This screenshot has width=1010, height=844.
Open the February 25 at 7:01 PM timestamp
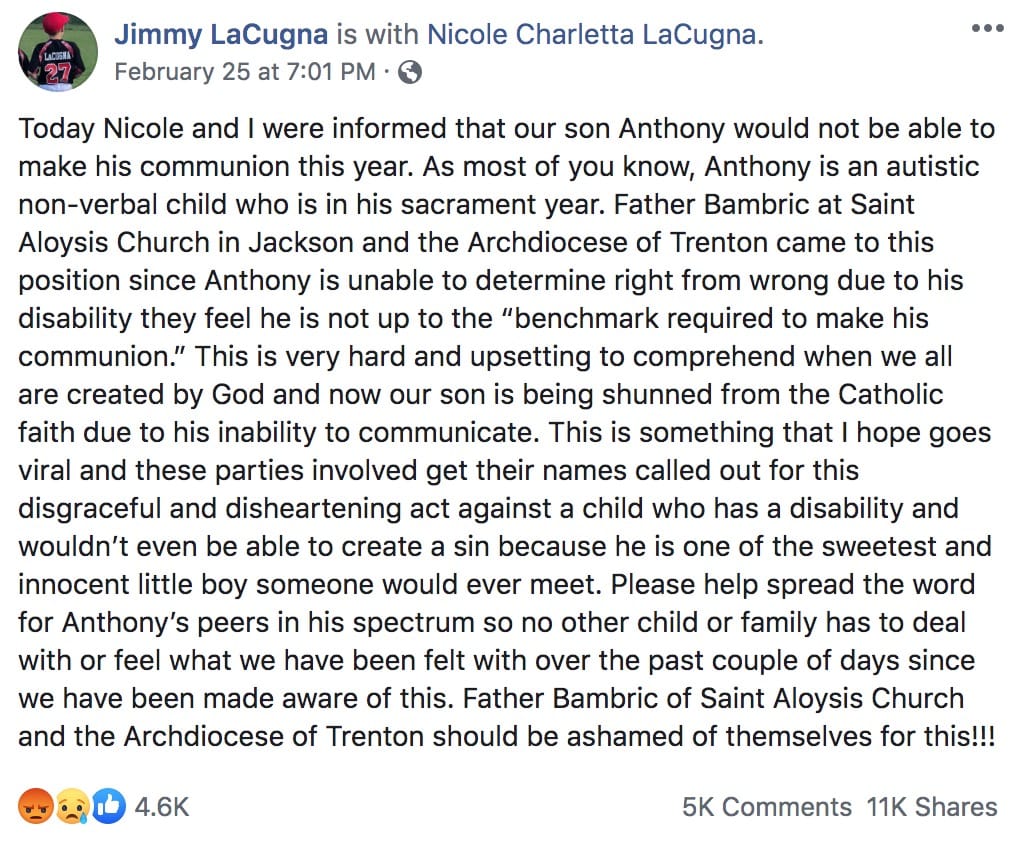click(x=245, y=72)
